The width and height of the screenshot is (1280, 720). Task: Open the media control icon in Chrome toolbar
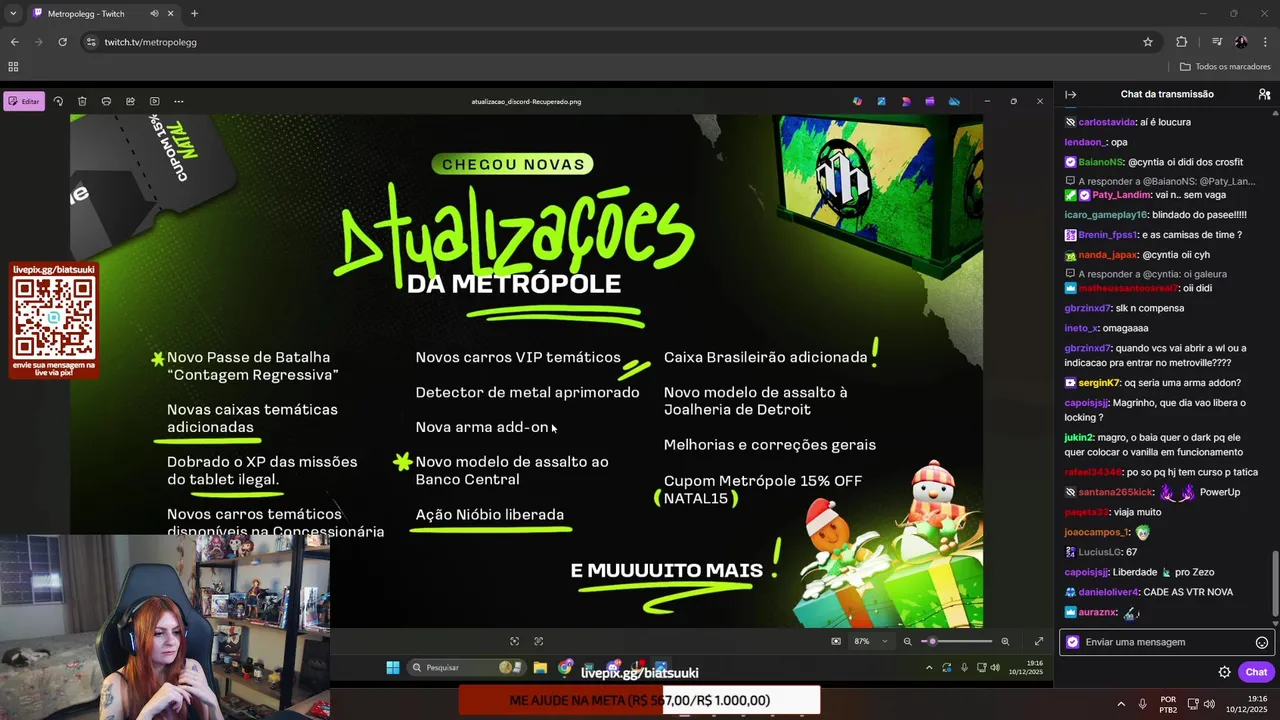pos(1216,42)
